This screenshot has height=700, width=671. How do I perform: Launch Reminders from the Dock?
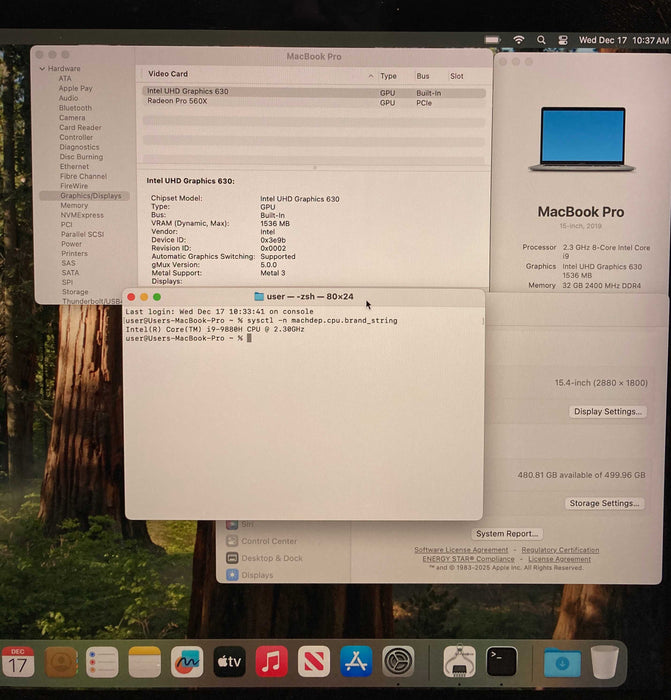[102, 662]
